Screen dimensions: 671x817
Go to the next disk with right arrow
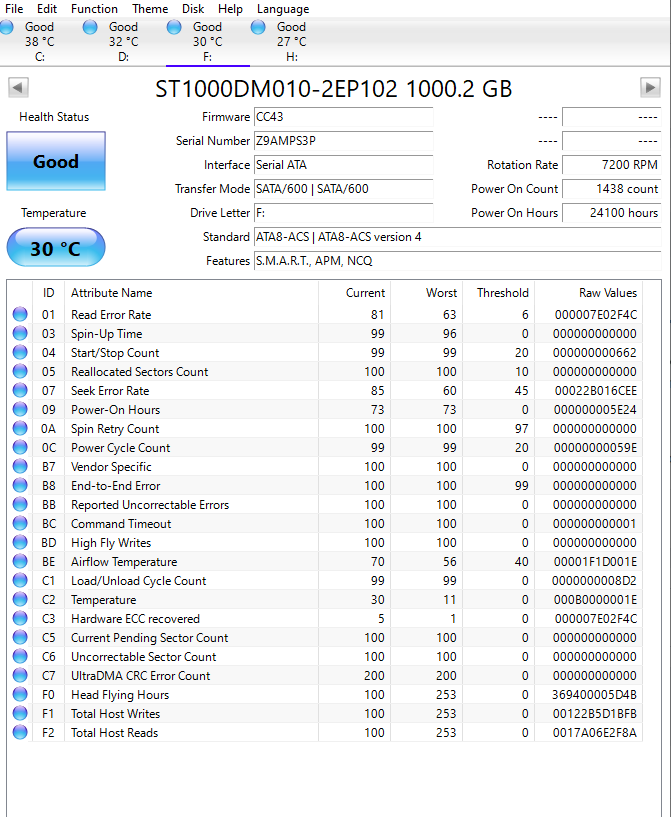point(650,87)
